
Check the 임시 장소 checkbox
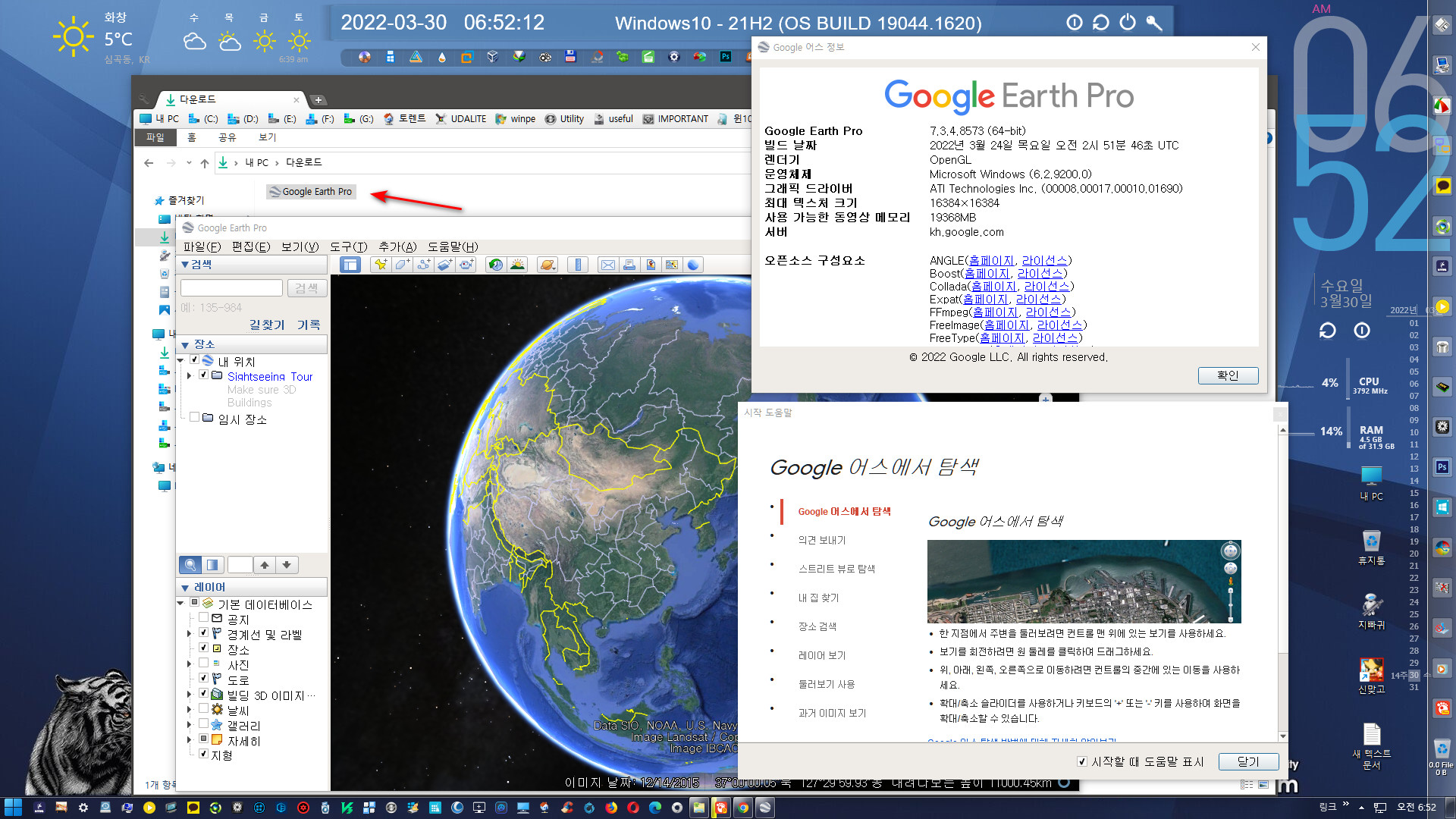tap(195, 417)
